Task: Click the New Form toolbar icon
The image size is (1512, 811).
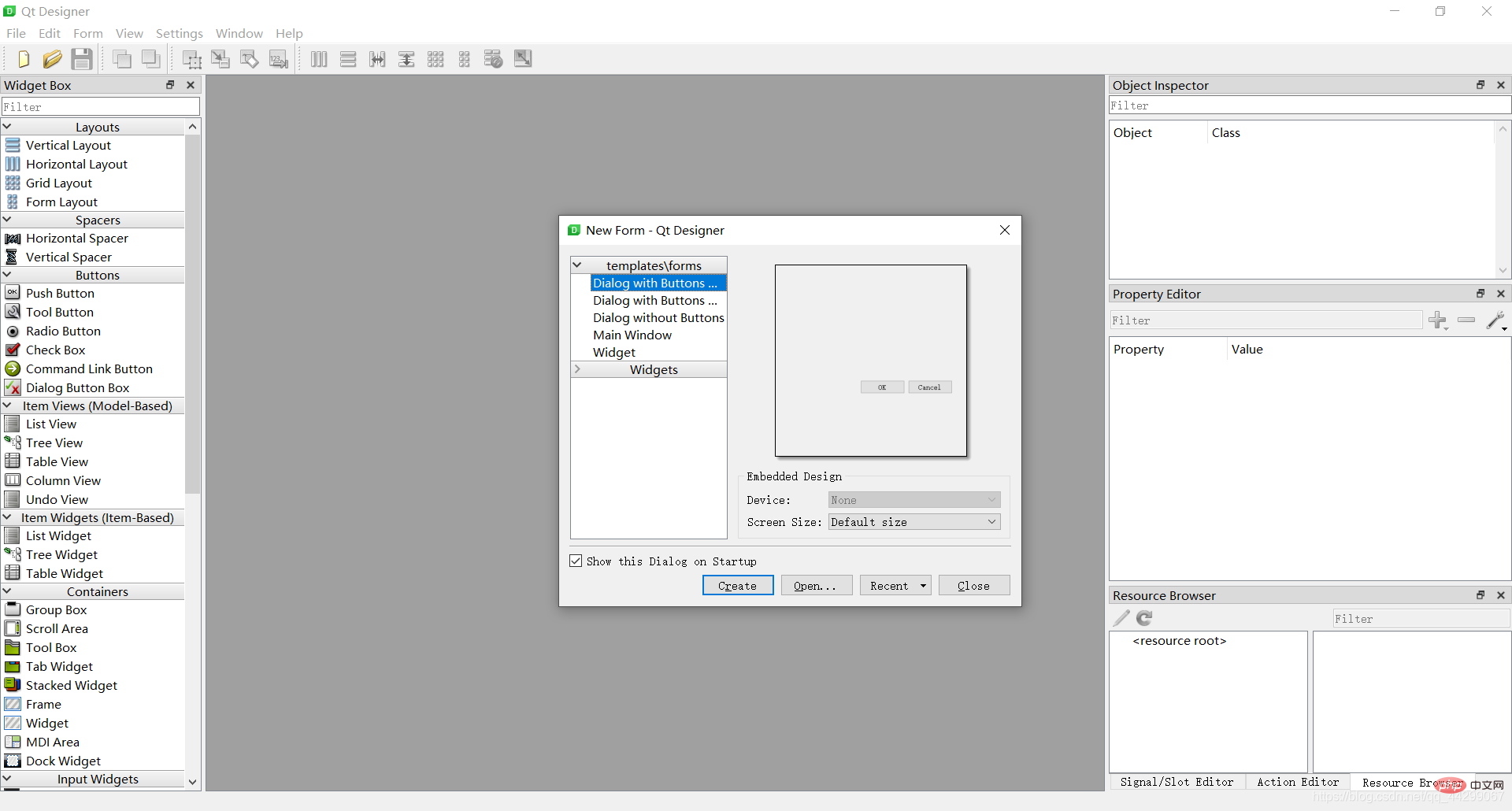Action: tap(24, 59)
